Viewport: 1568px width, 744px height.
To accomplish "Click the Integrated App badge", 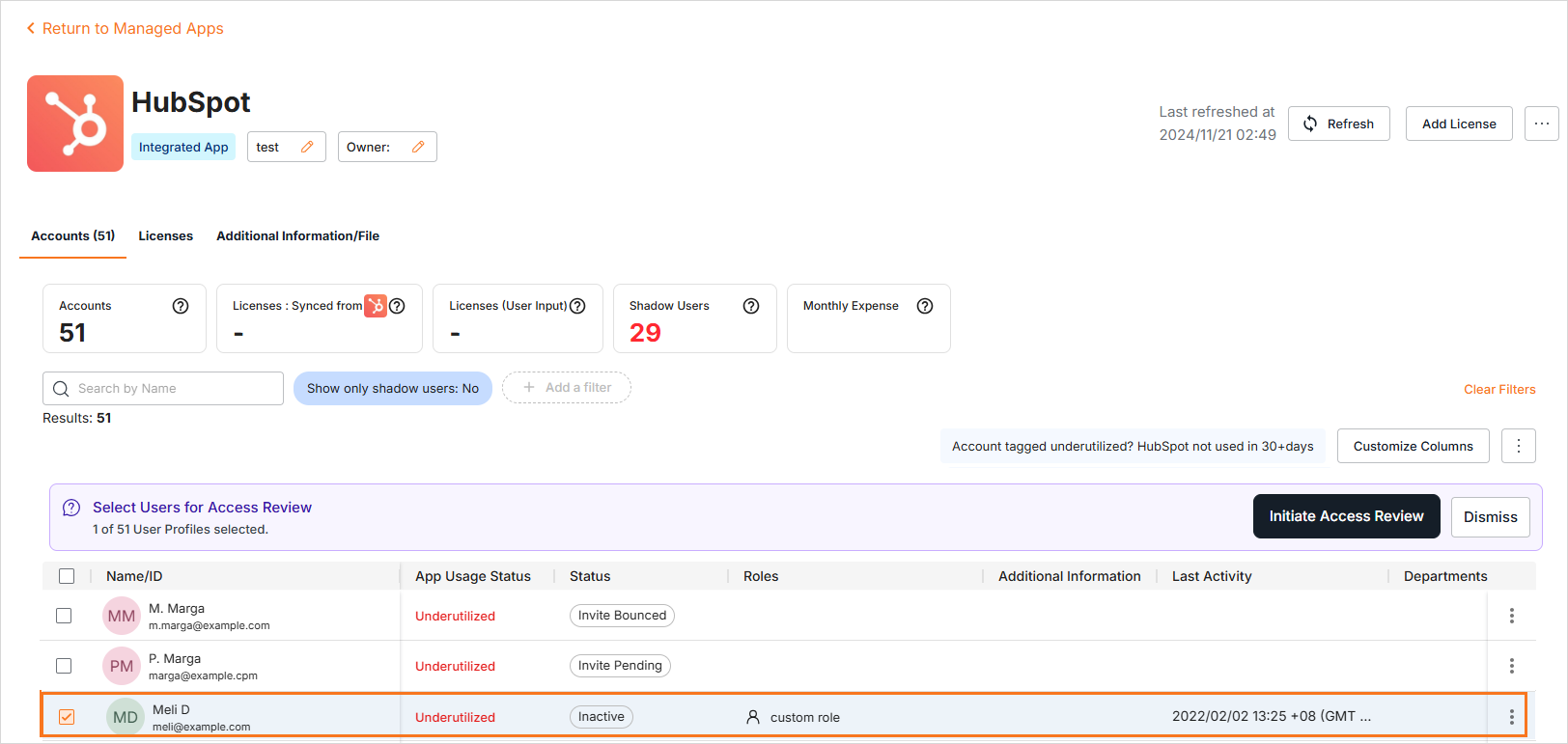I will click(x=183, y=147).
